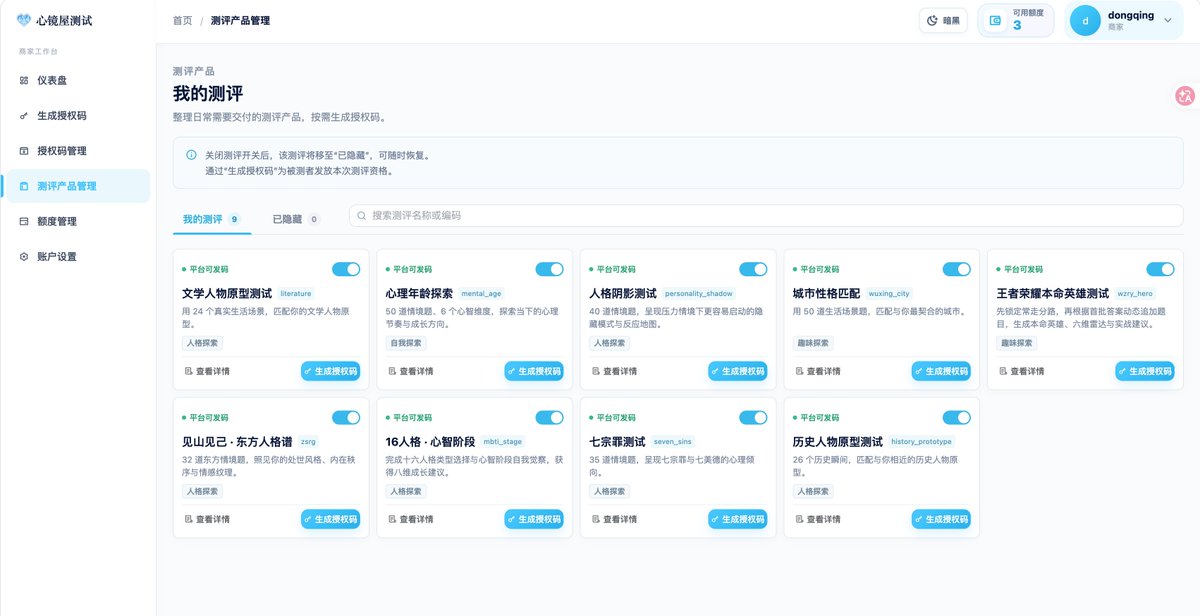Click the 城市性格匹配 details document icon
Viewport: 1200px width, 616px height.
click(x=799, y=371)
